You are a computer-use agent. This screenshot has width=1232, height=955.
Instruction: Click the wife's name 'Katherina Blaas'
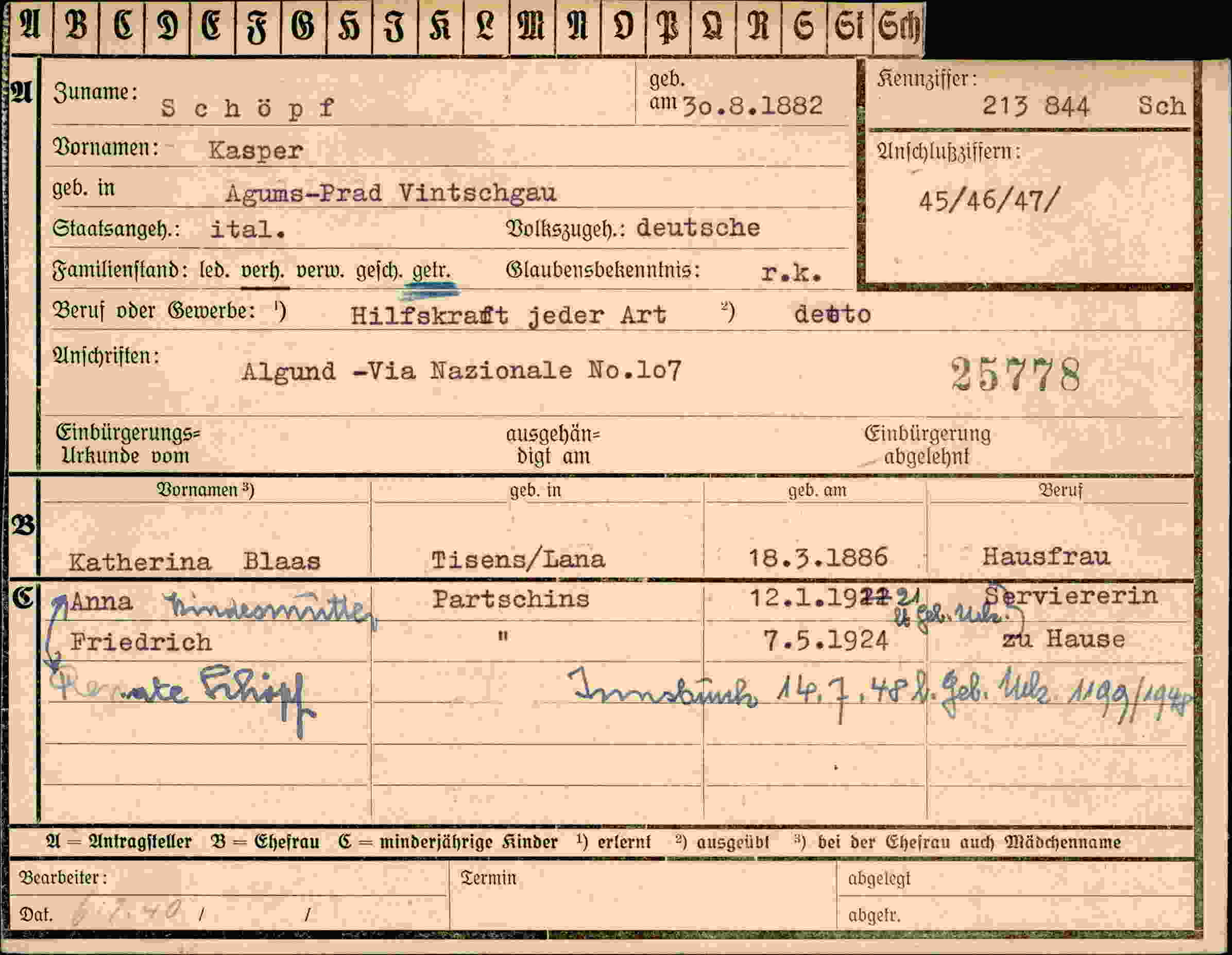pos(195,562)
